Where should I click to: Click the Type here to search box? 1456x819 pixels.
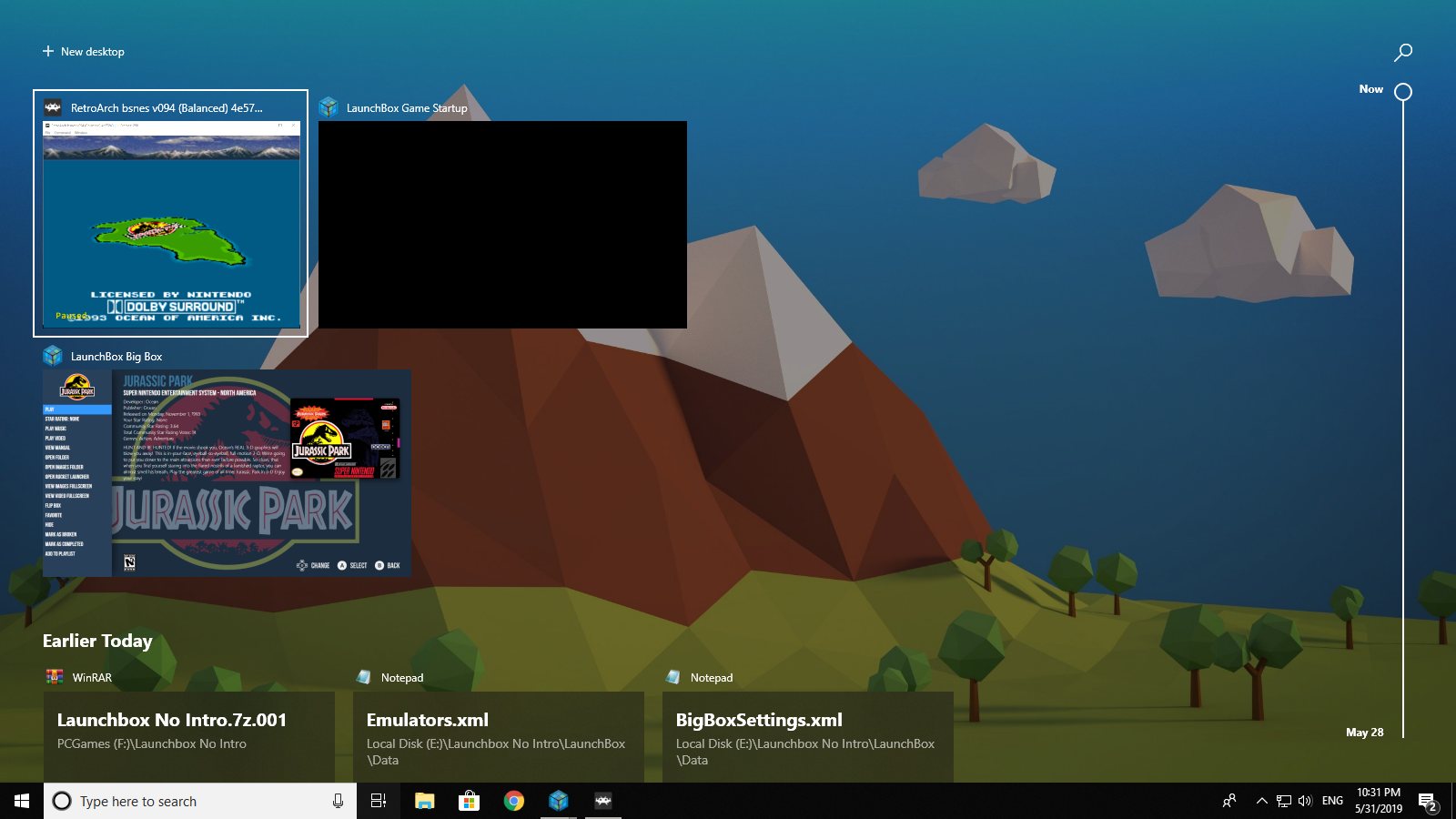tap(200, 801)
